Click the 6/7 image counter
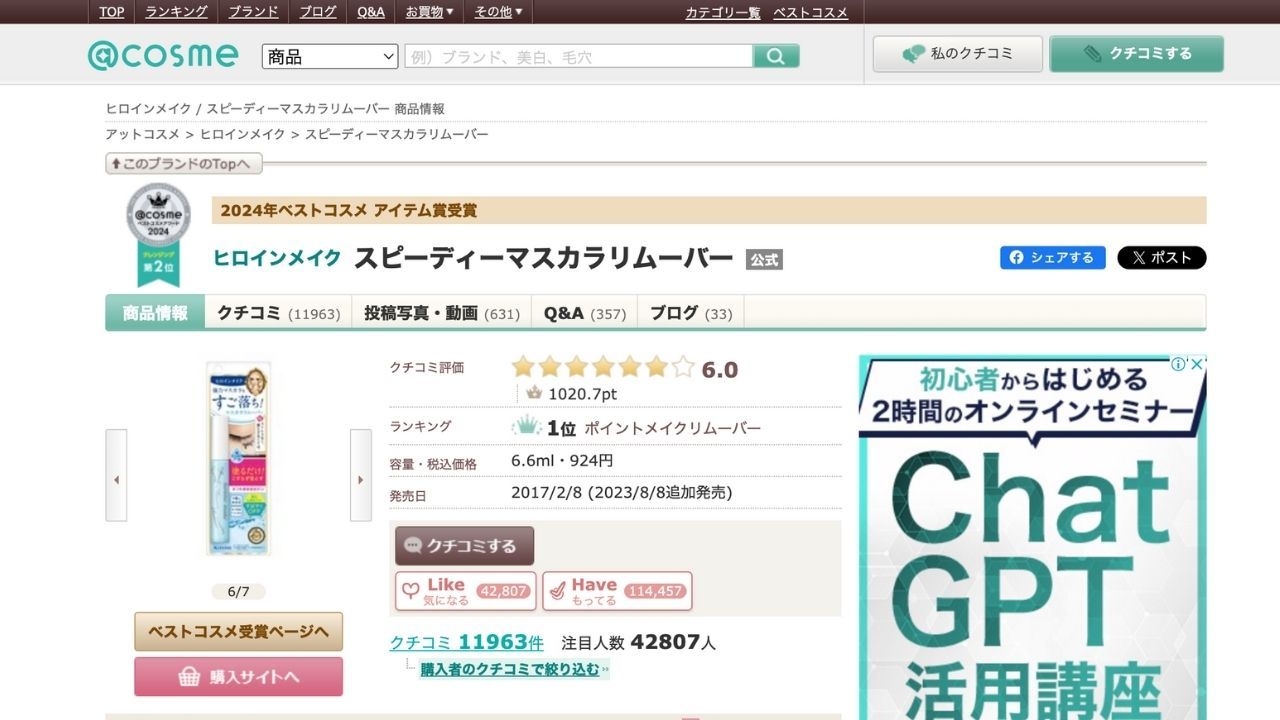Image resolution: width=1280 pixels, height=720 pixels. [238, 591]
